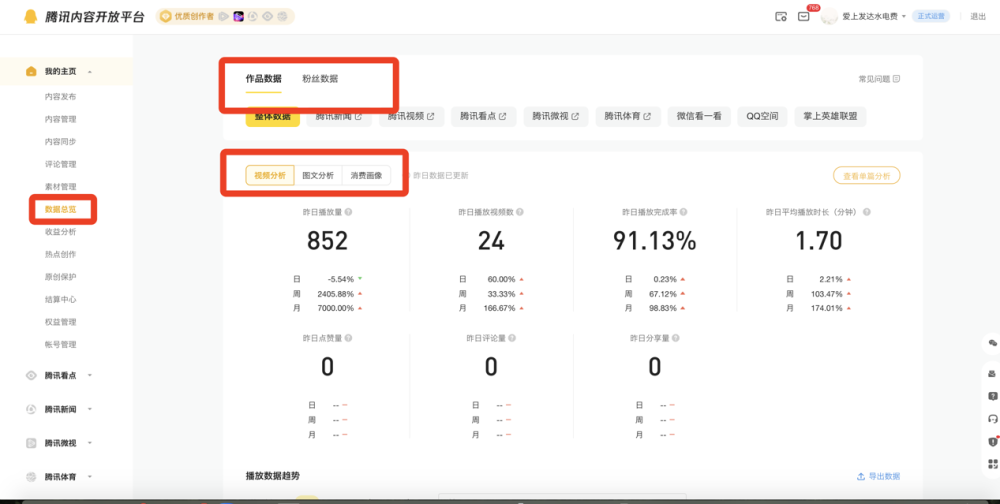Expand the 腾讯体育 sidebar section
This screenshot has height=504, width=1000.
tap(89, 477)
